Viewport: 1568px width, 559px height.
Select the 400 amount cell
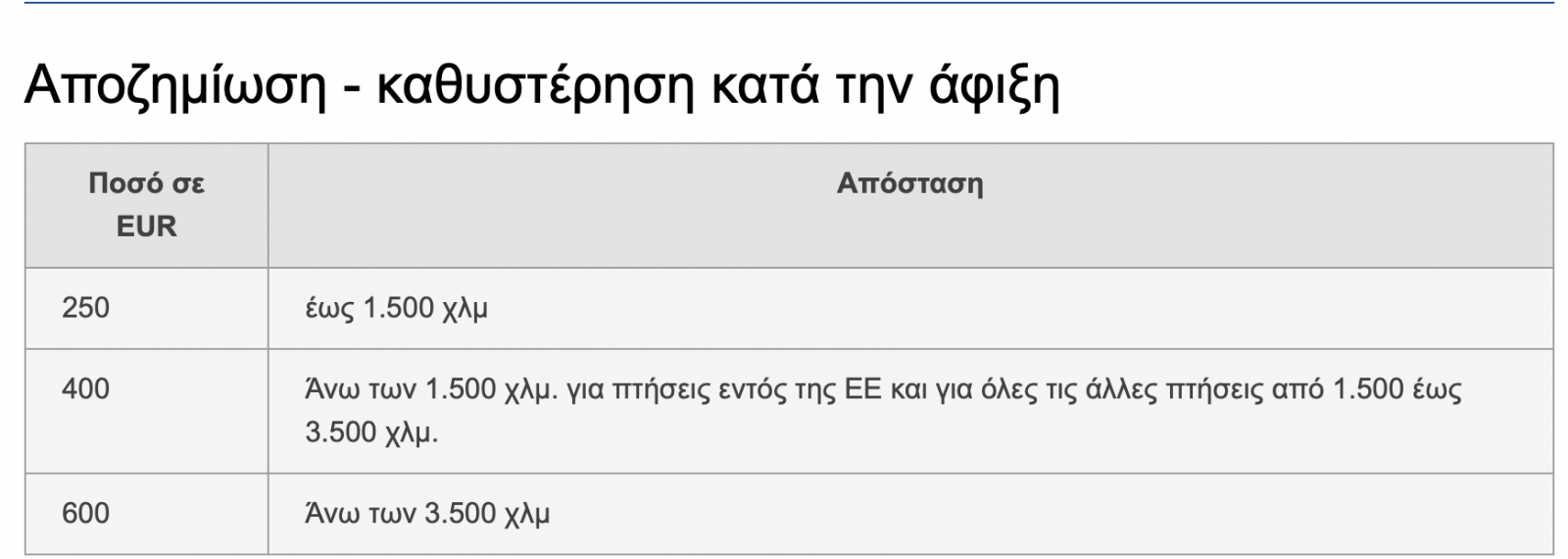click(x=86, y=389)
